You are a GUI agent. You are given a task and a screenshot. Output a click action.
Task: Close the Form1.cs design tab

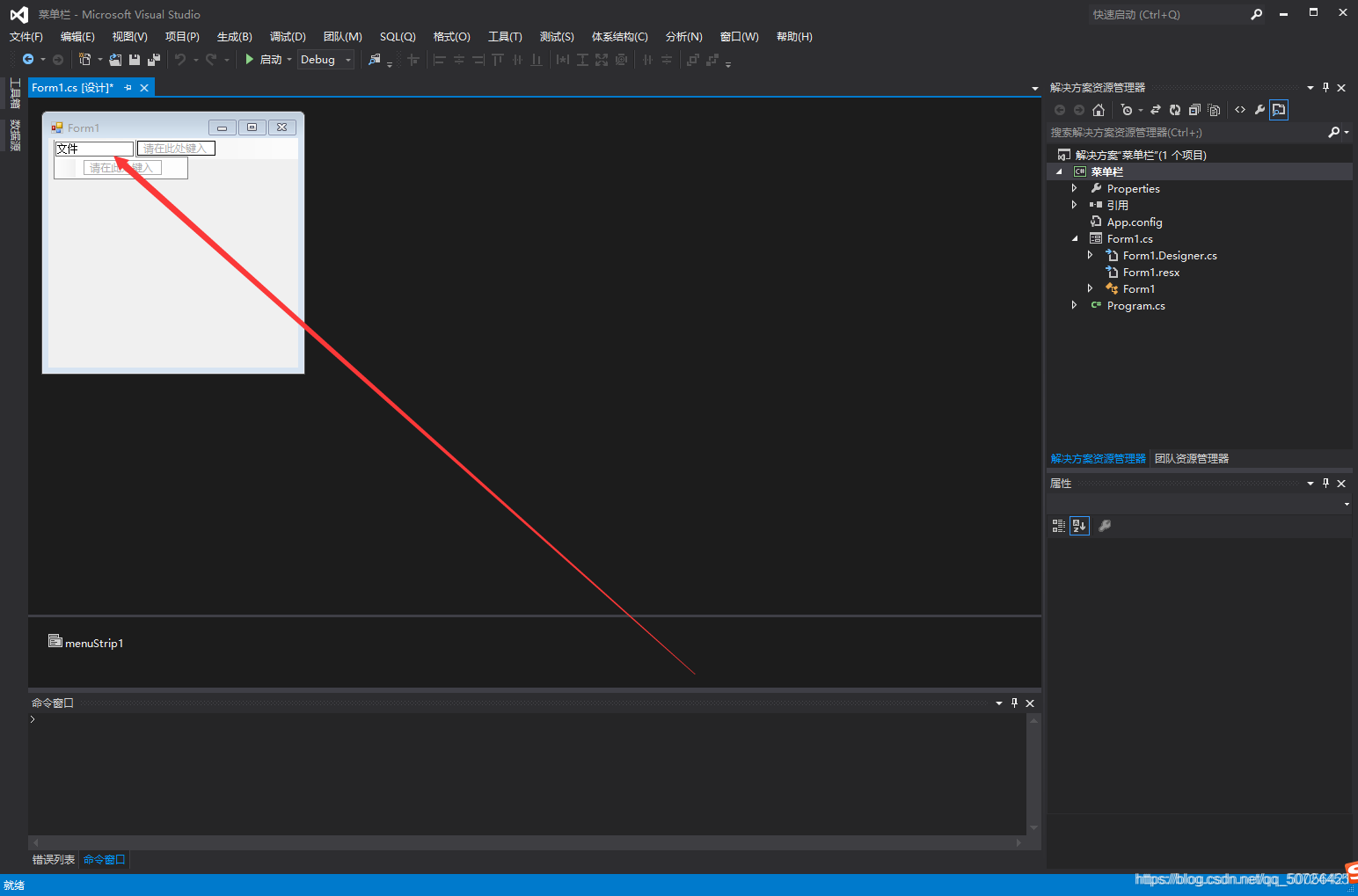(x=144, y=87)
